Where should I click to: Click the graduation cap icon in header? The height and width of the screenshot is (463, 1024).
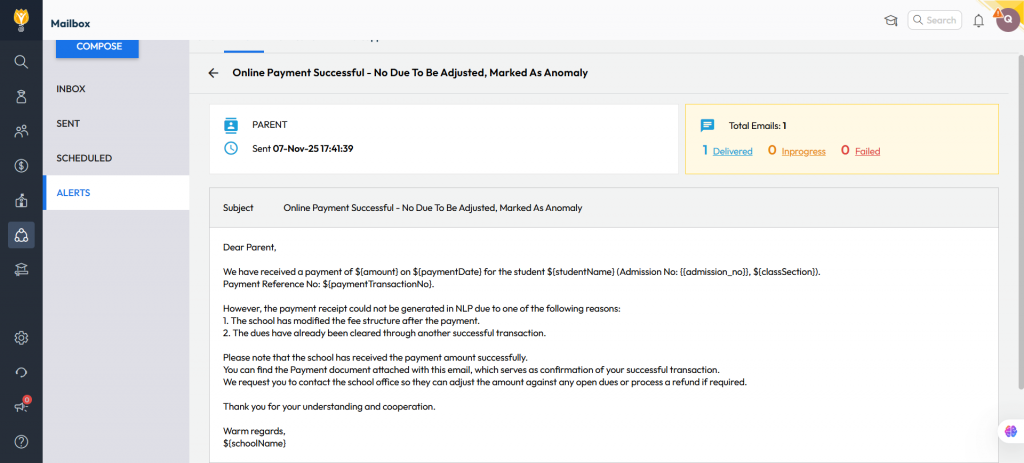890,20
